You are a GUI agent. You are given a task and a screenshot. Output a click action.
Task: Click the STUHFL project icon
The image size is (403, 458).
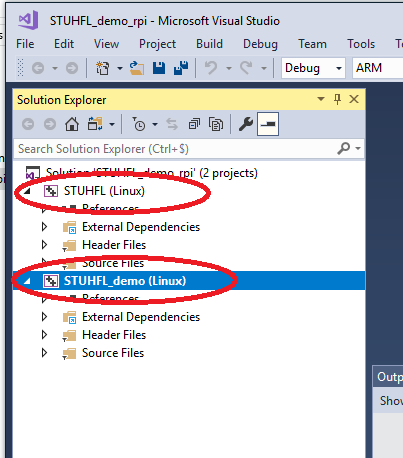click(51, 191)
